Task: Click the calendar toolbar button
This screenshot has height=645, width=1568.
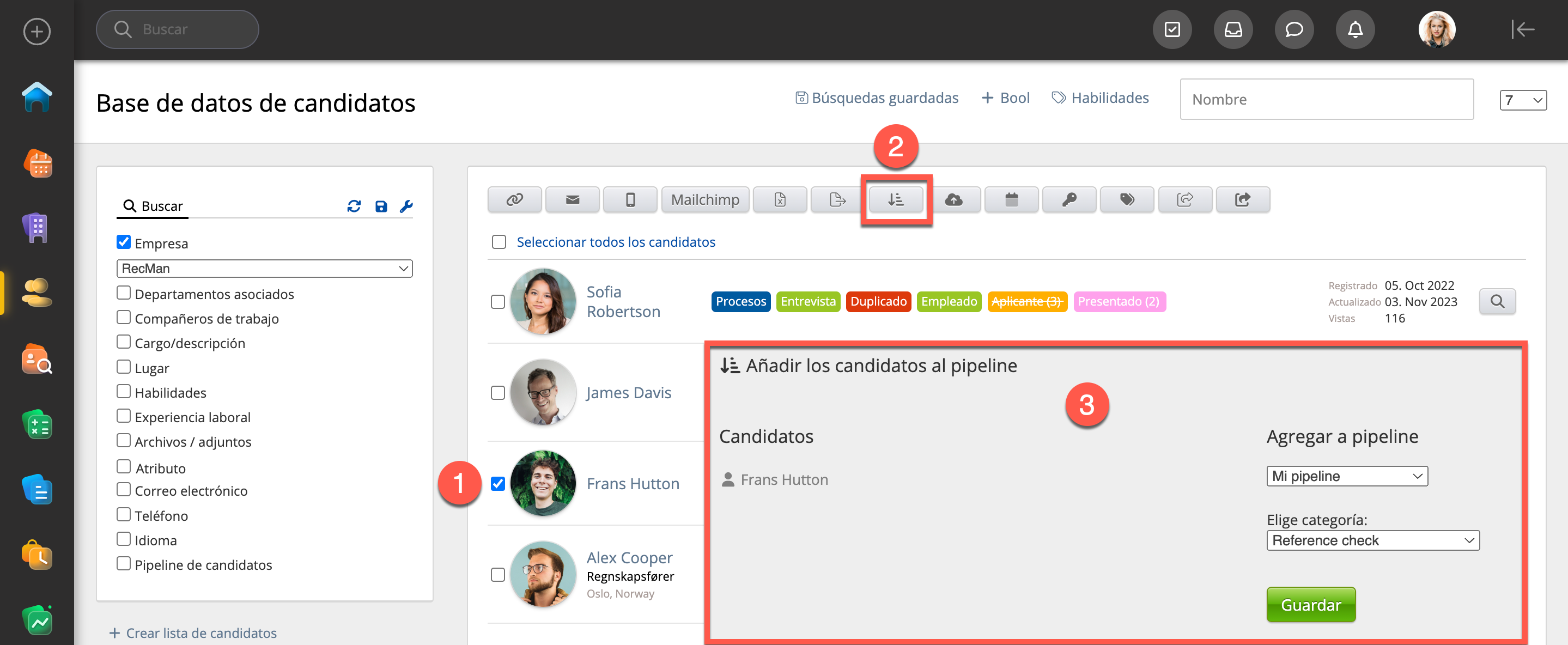Action: (x=1012, y=199)
